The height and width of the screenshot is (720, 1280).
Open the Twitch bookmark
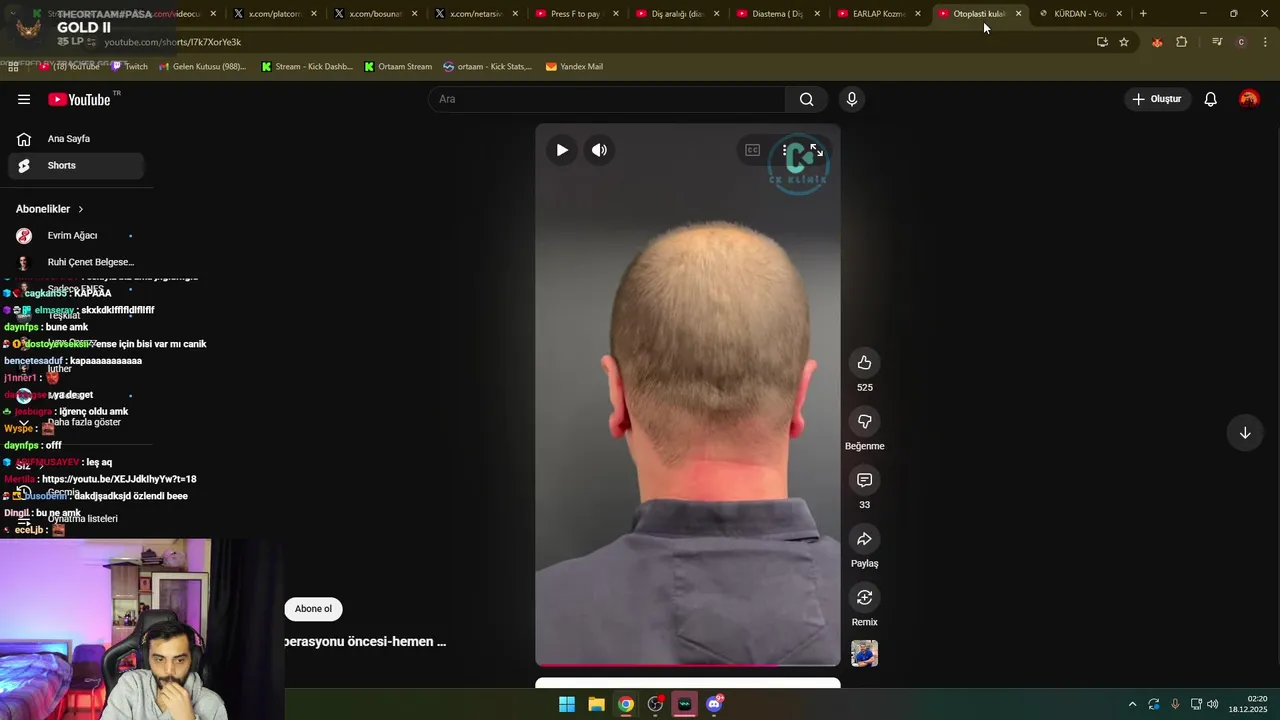tap(130, 67)
